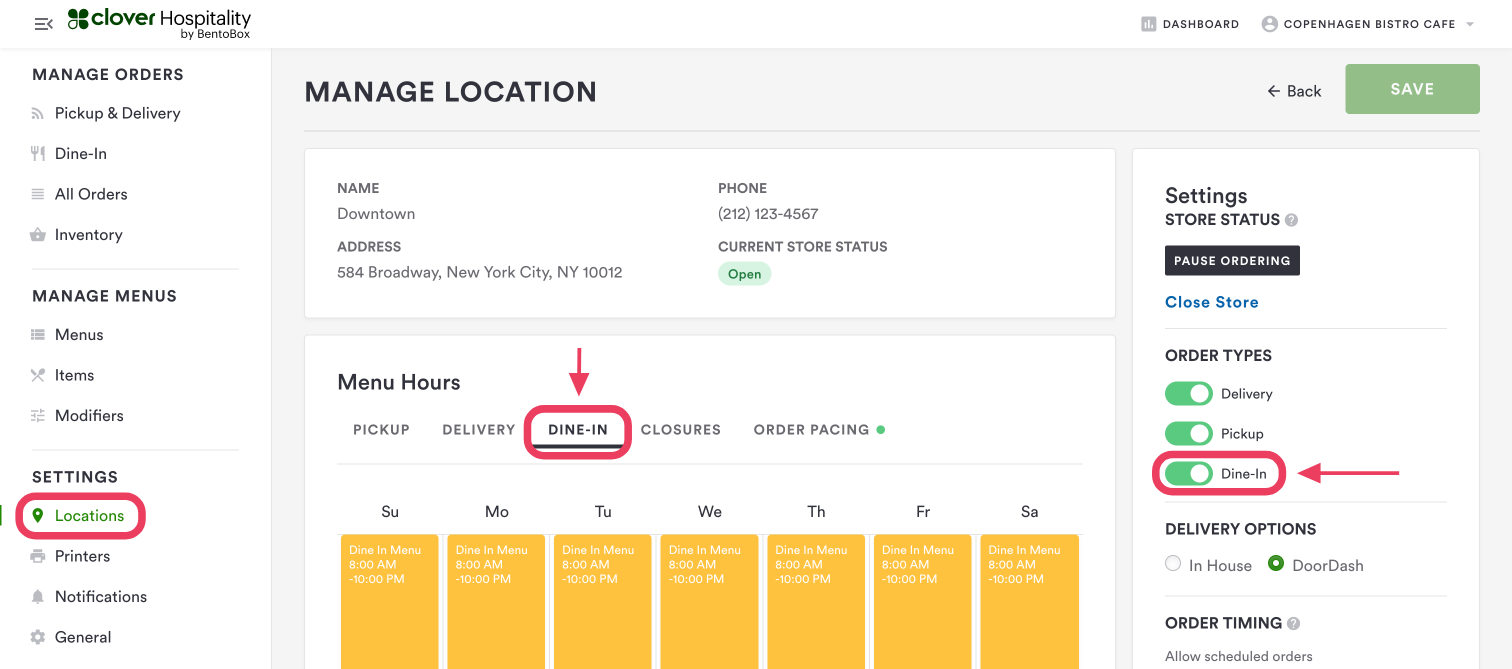The height and width of the screenshot is (669, 1512).
Task: Collapse the sidebar with the hamburger icon
Action: tap(43, 24)
